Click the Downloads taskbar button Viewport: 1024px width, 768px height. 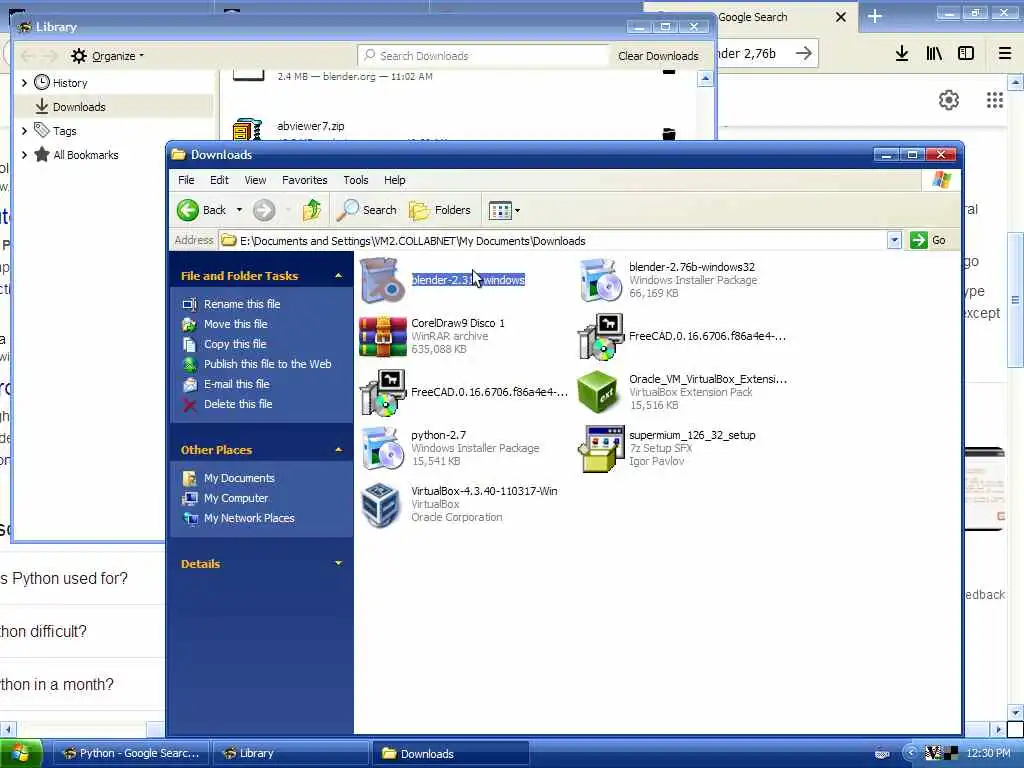pyautogui.click(x=450, y=753)
